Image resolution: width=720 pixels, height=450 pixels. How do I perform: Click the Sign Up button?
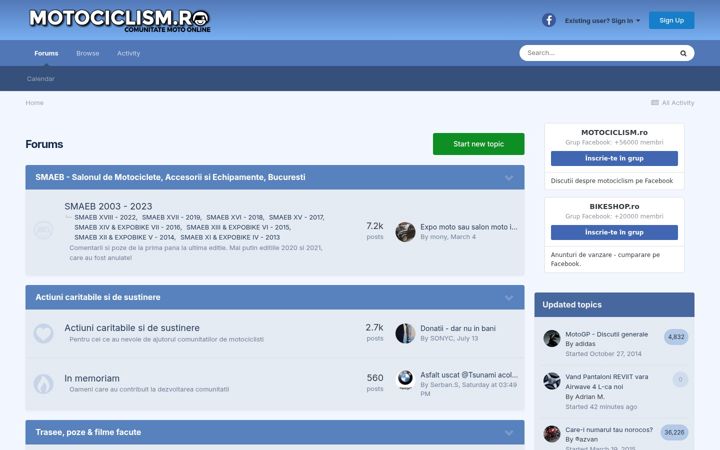click(671, 21)
